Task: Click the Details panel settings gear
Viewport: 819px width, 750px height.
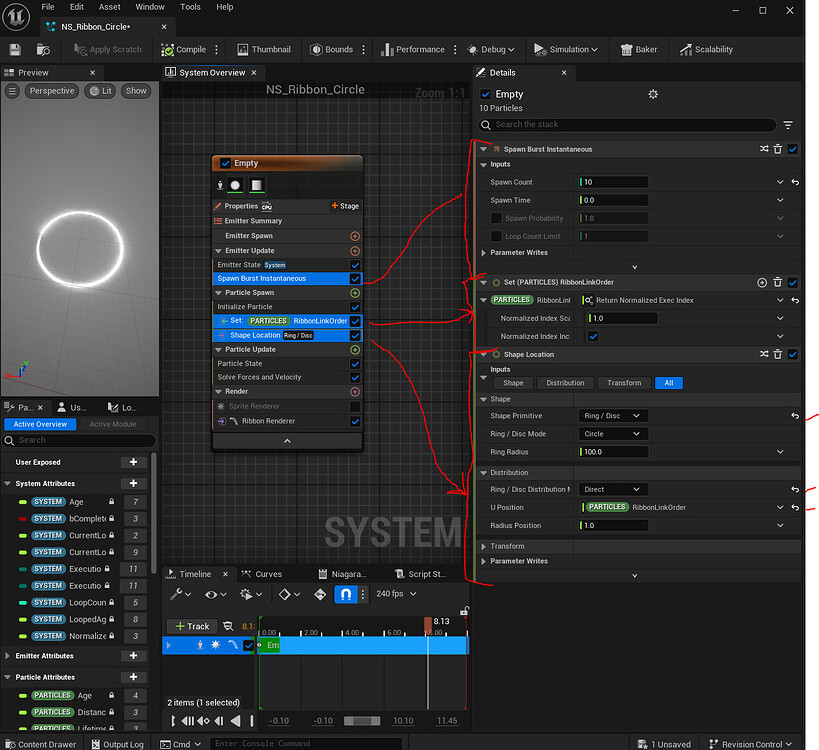Action: (x=653, y=93)
